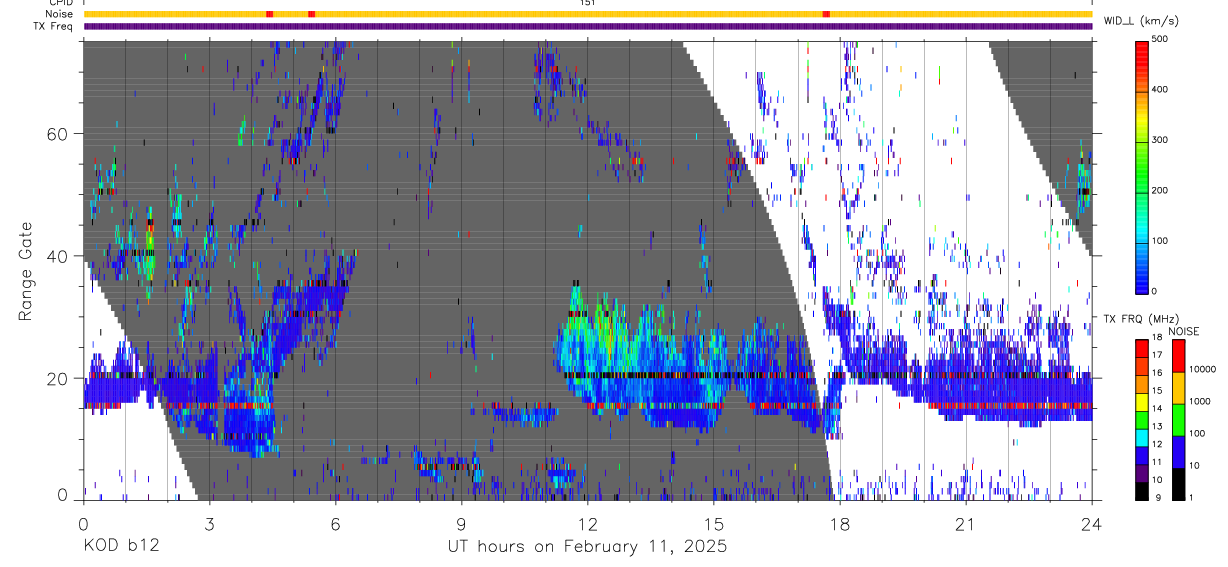Screen dimensions: 1228x567
Task: Click the 300 label on WID color bar
Action: pyautogui.click(x=1161, y=140)
